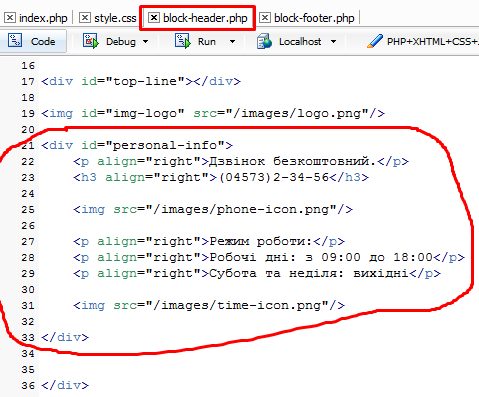This screenshot has width=479, height=397.
Task: Click the pencil syntax highlighter icon
Action: tap(375, 41)
